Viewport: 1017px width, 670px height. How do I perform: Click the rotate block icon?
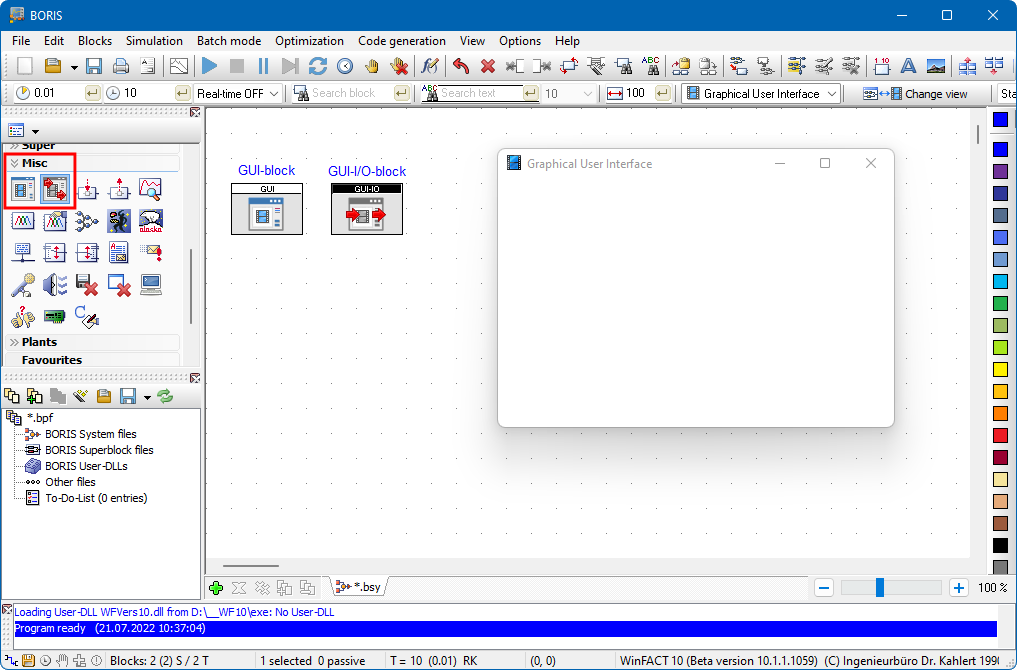569,66
